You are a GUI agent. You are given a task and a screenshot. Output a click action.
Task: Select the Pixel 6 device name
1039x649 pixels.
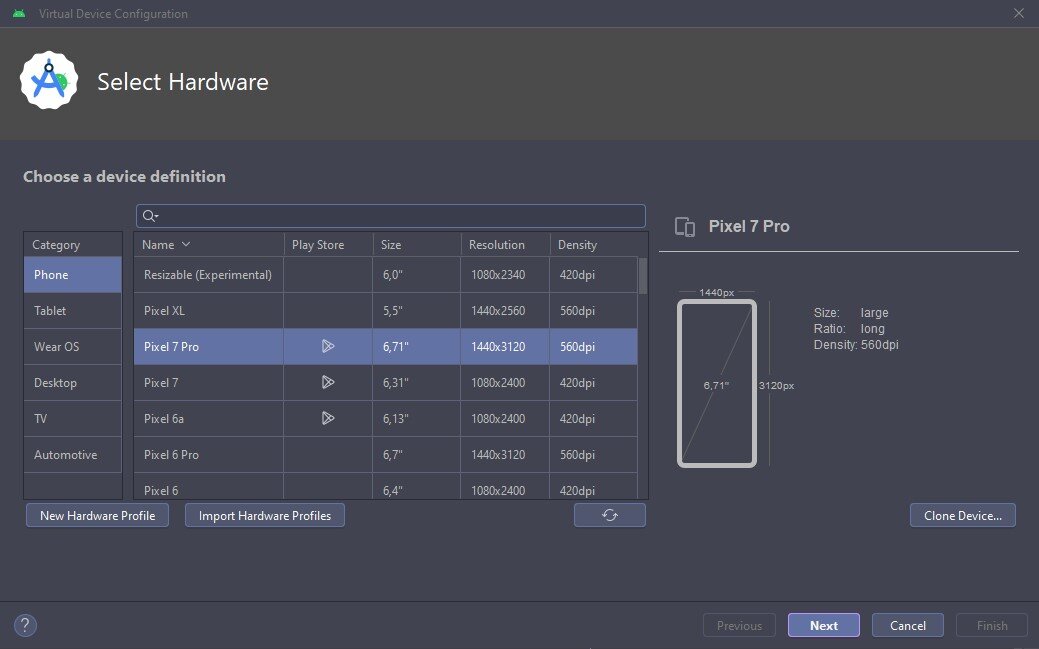161,491
